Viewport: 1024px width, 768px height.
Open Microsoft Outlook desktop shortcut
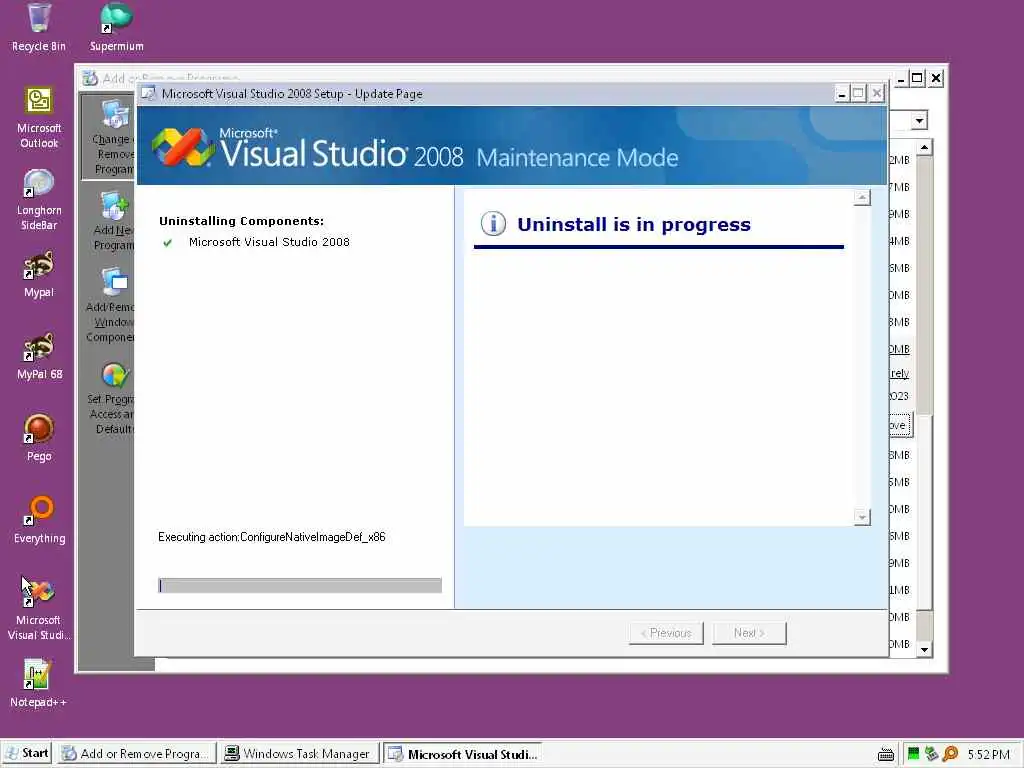(x=39, y=118)
